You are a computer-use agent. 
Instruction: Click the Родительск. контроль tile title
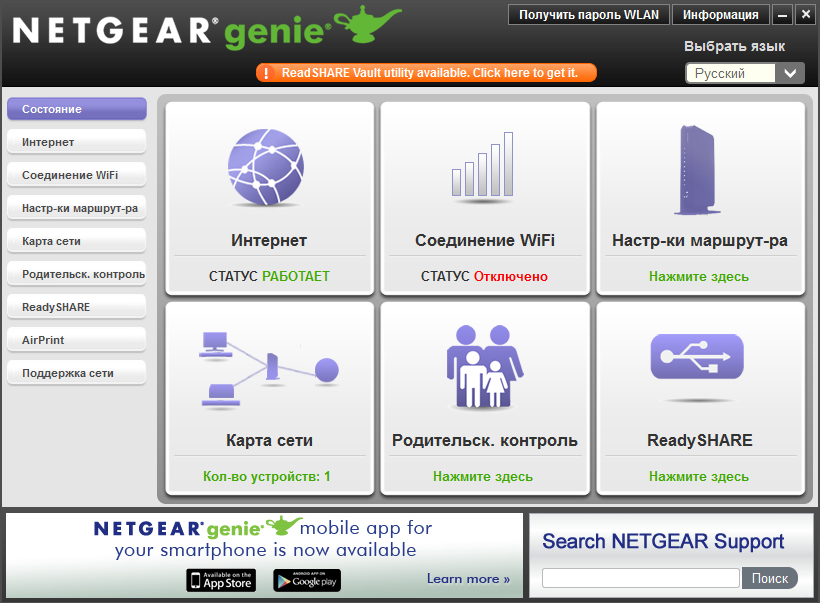(x=485, y=440)
